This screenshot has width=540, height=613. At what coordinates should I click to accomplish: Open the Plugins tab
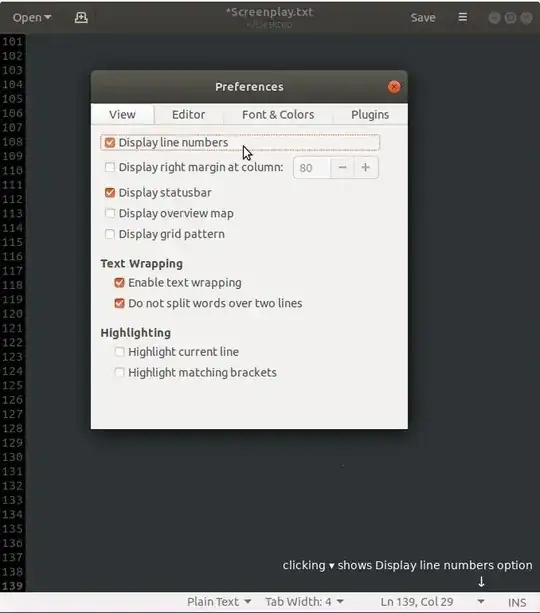pyautogui.click(x=370, y=115)
